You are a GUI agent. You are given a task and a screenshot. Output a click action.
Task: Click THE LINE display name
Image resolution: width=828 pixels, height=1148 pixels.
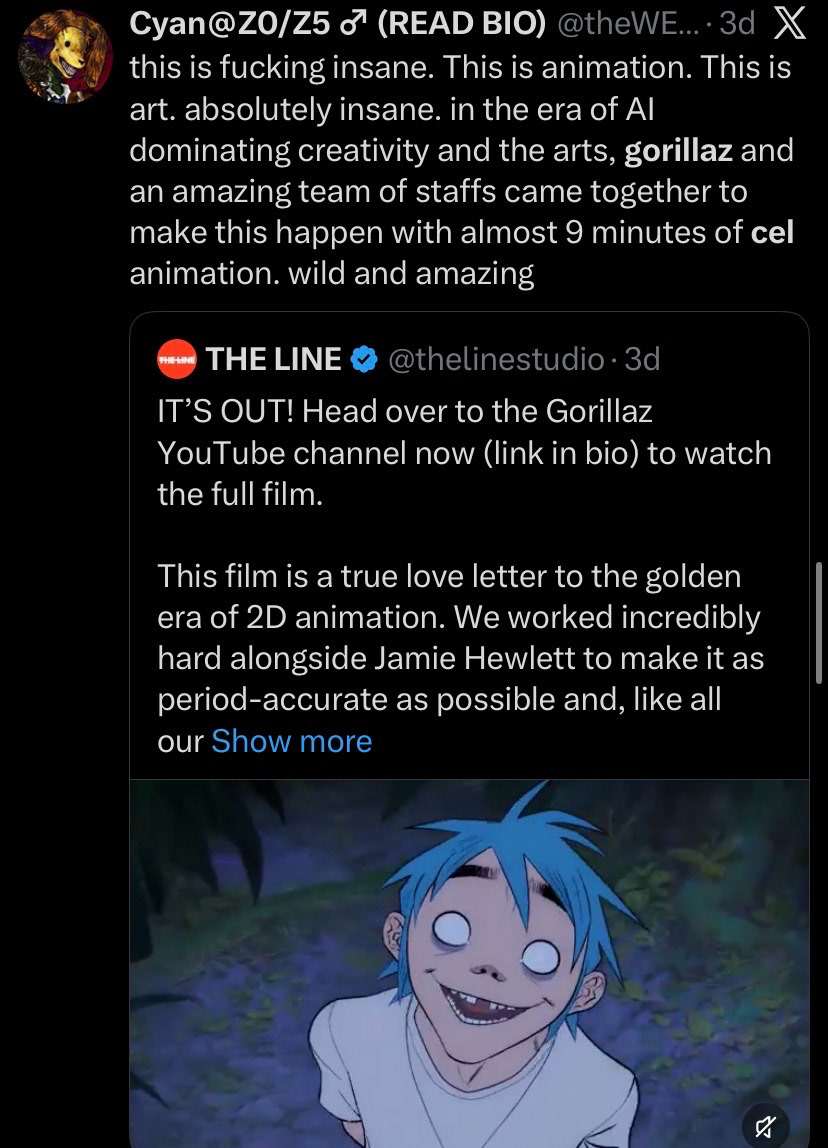click(x=274, y=360)
